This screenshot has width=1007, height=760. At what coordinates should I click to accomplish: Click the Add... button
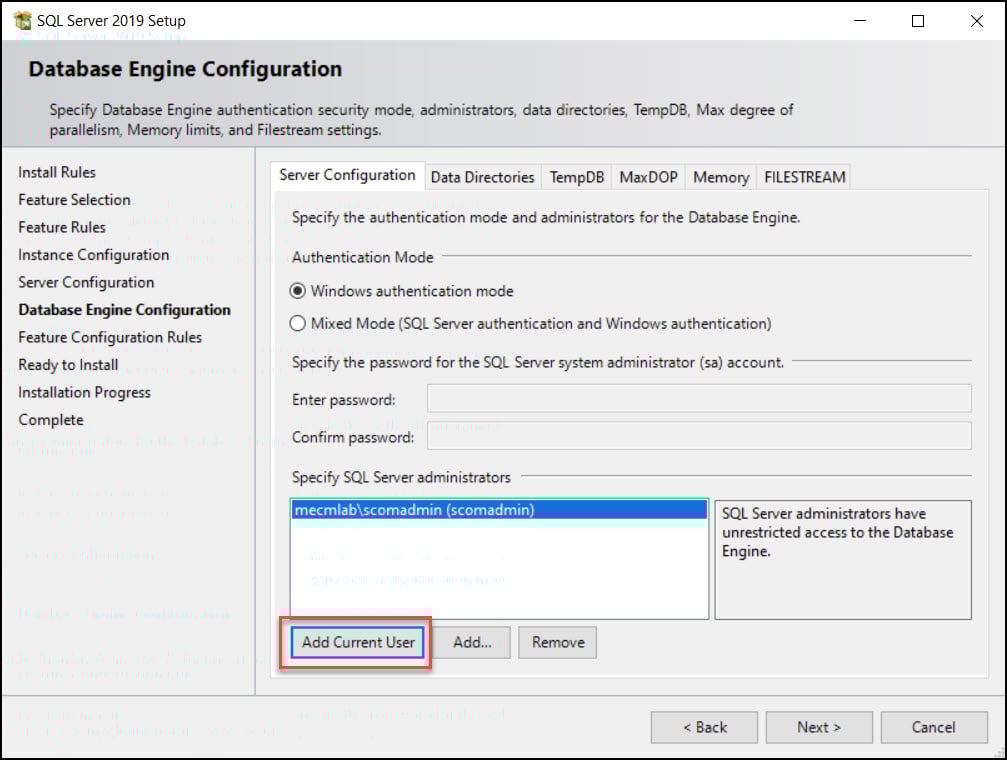pyautogui.click(x=472, y=642)
